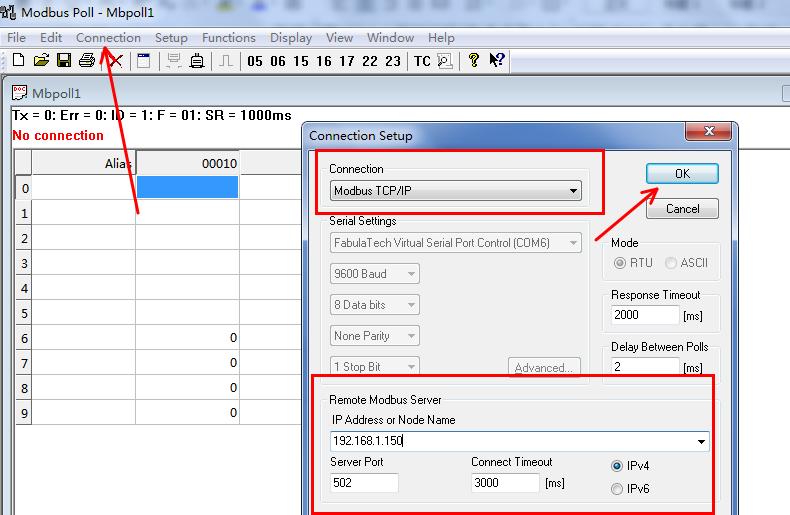
Task: Click the New document toolbar icon
Action: click(18, 61)
